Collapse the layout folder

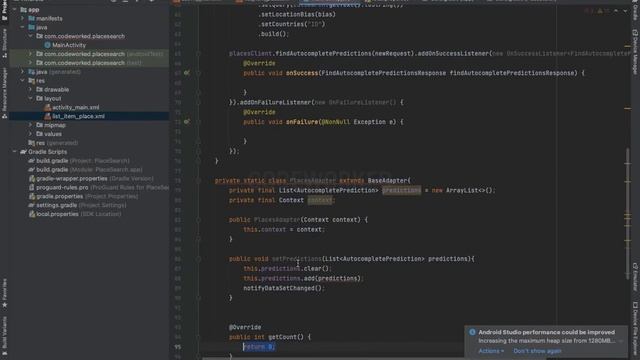30,98
